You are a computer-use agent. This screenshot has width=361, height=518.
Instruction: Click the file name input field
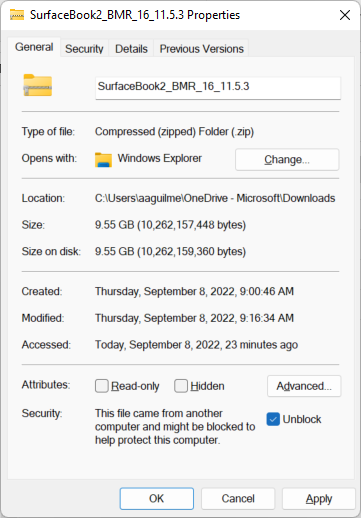click(x=218, y=88)
